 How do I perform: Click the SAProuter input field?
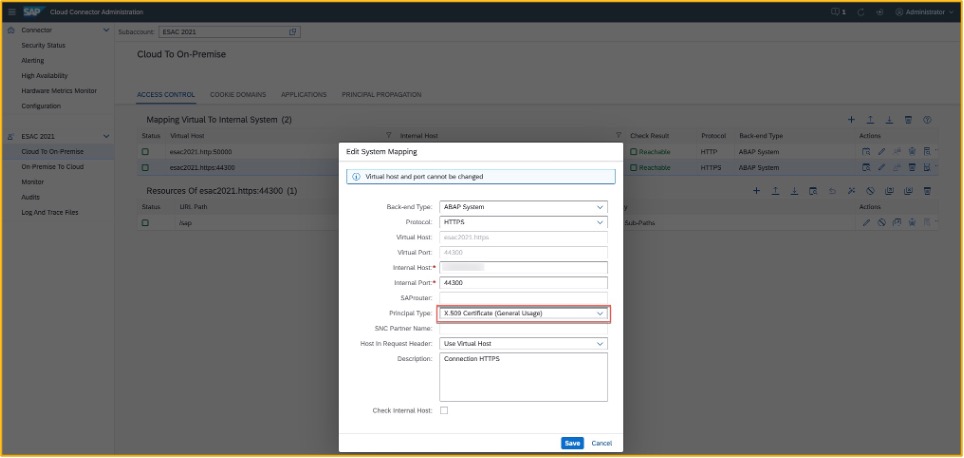(523, 298)
